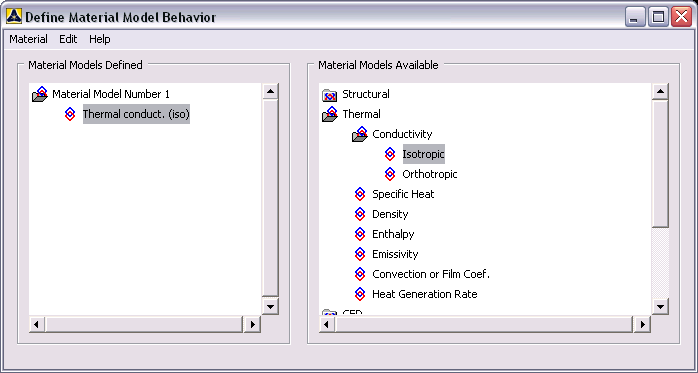Click the Models Defined horizontal scrollbar thumb
This screenshot has width=698, height=373.
coord(144,324)
